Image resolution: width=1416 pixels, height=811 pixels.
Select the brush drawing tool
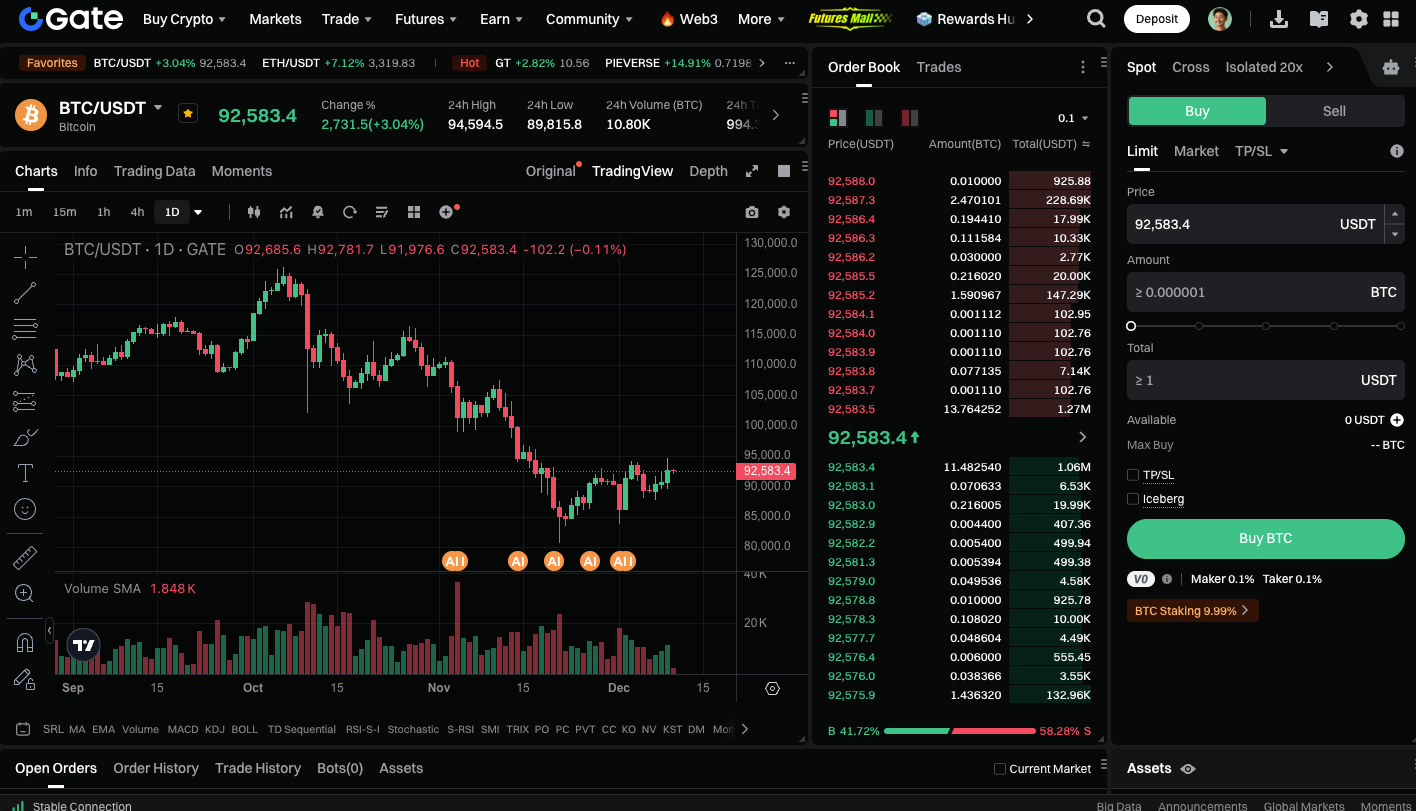click(x=25, y=437)
